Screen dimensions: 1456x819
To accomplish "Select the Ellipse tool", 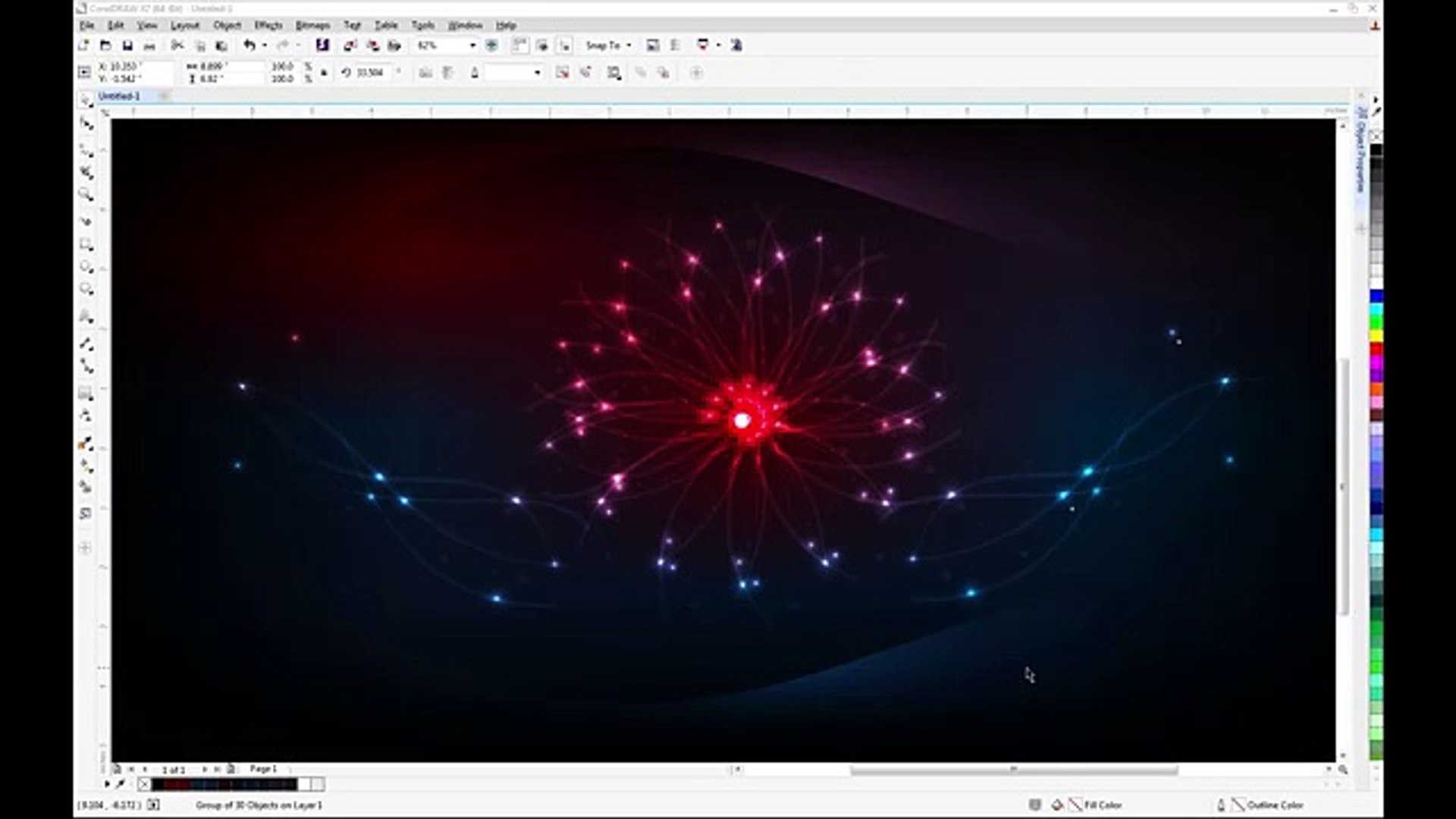I will pyautogui.click(x=86, y=267).
